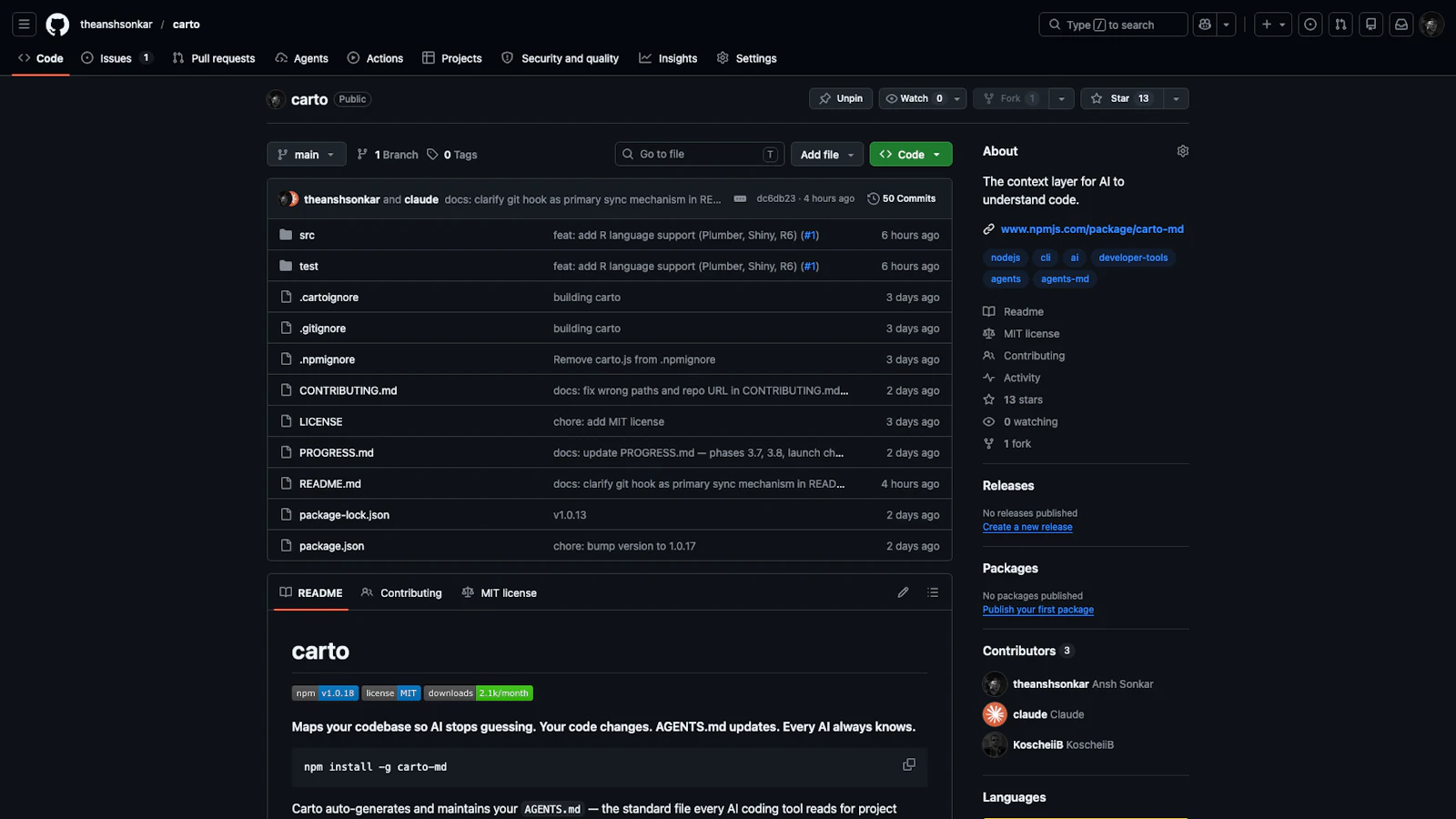The height and width of the screenshot is (819, 1456).
Task: Go to the GitHub homepage logo
Action: click(x=57, y=25)
